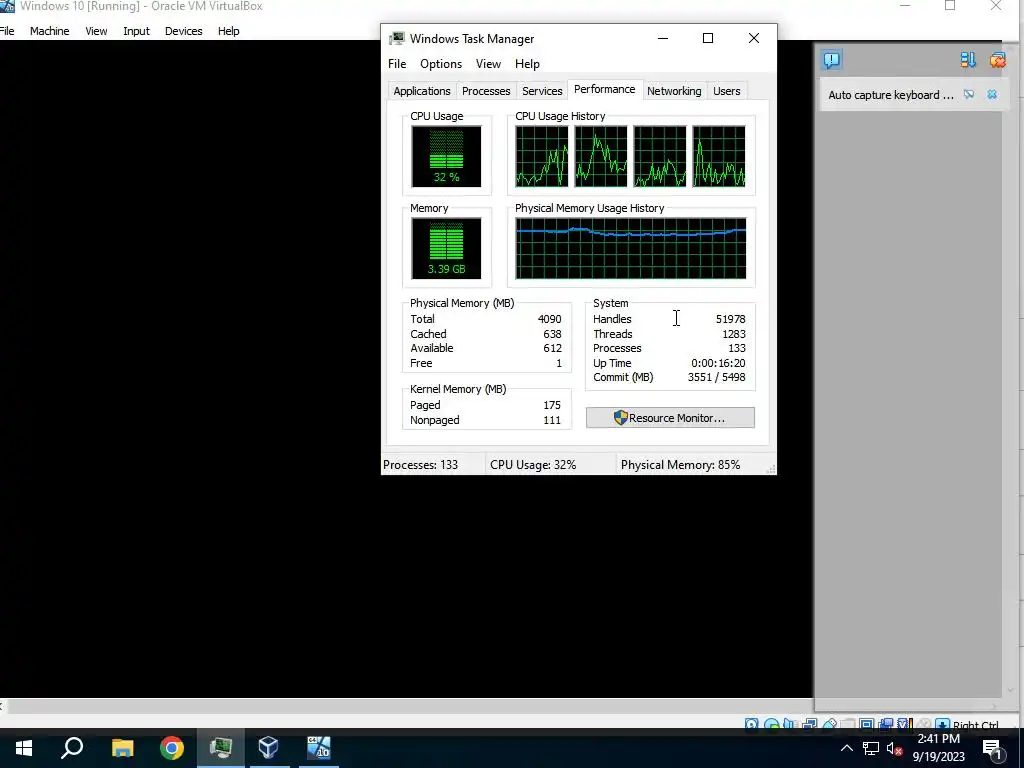Open VirtualBox window Help menu
This screenshot has width=1024, height=768.
click(229, 31)
